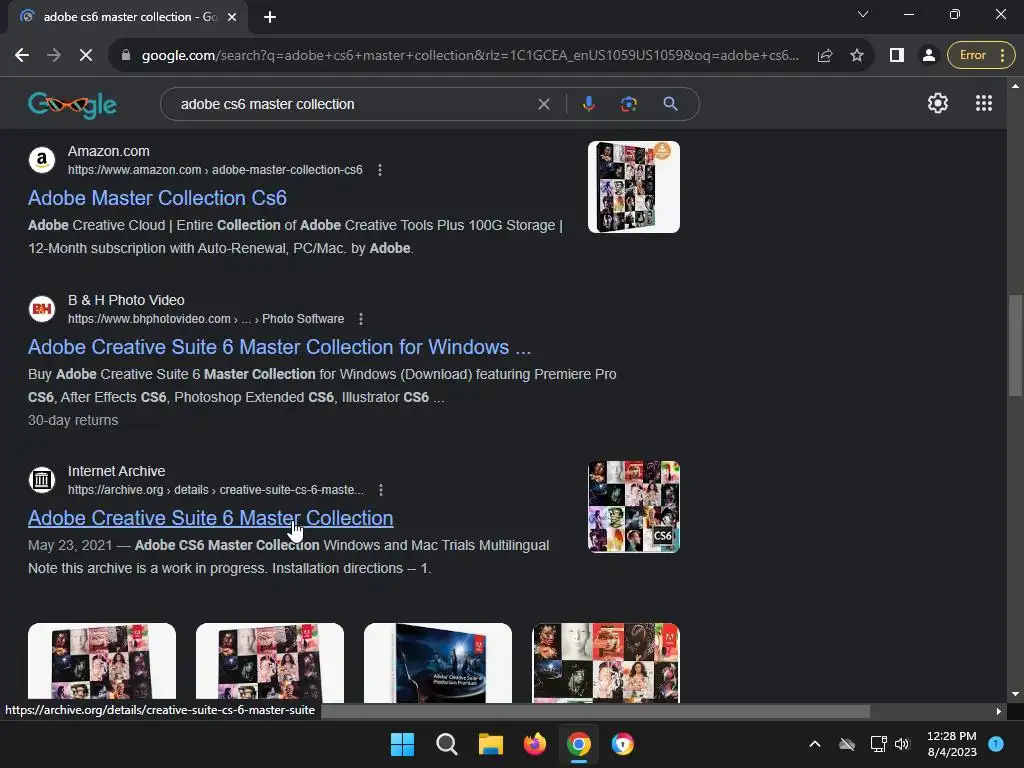Click the browser forward arrow
Screen dimensions: 1024x768
54,56
